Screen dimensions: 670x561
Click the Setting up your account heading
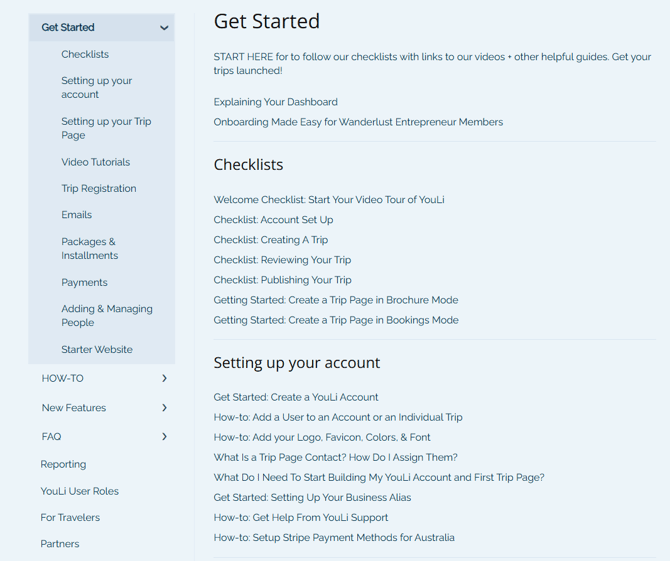(x=297, y=363)
